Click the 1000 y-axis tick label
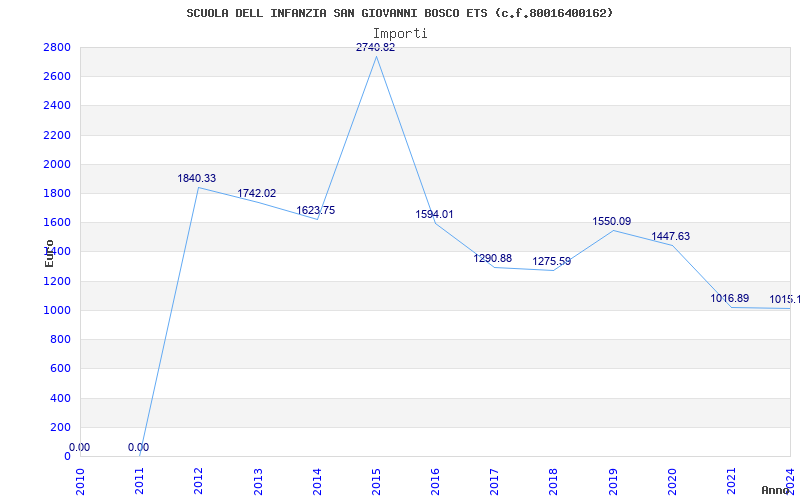The width and height of the screenshot is (800, 500). click(x=57, y=310)
